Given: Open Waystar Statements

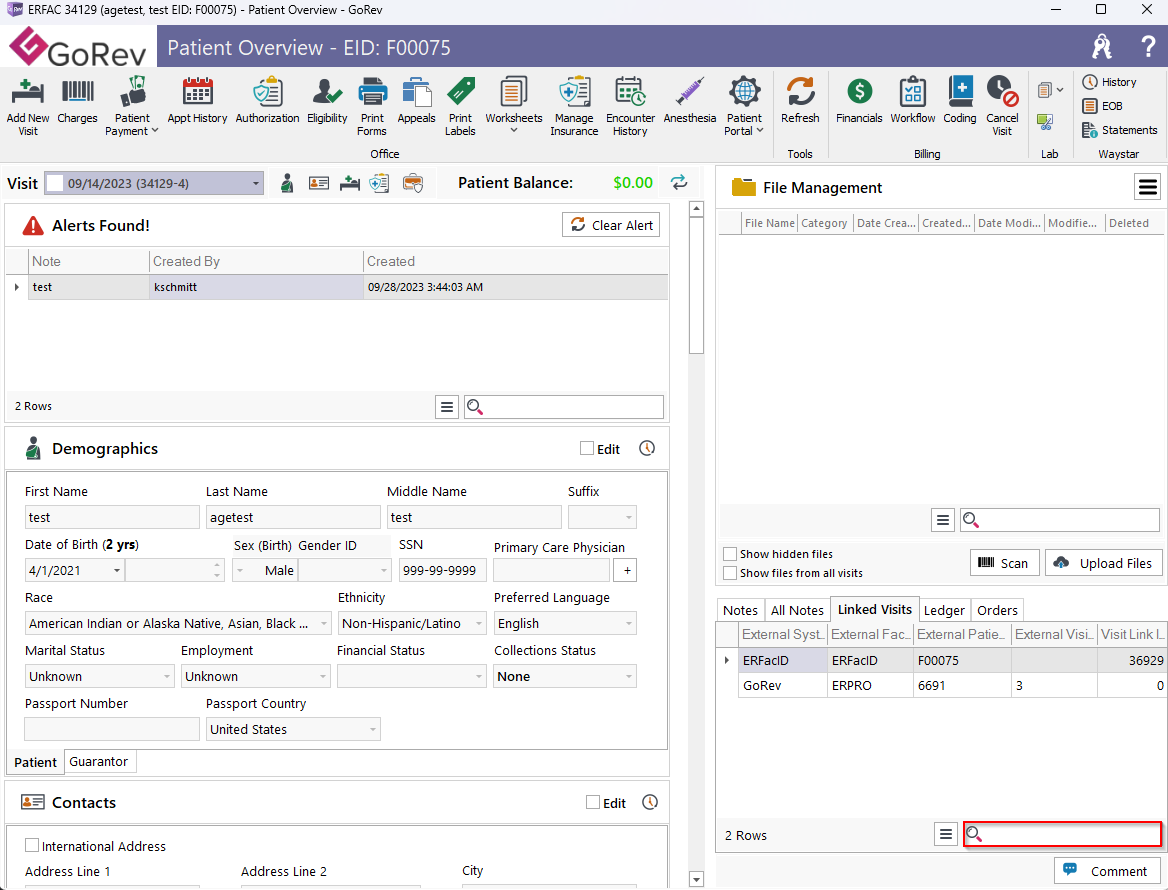Looking at the screenshot, I should tap(1120, 130).
